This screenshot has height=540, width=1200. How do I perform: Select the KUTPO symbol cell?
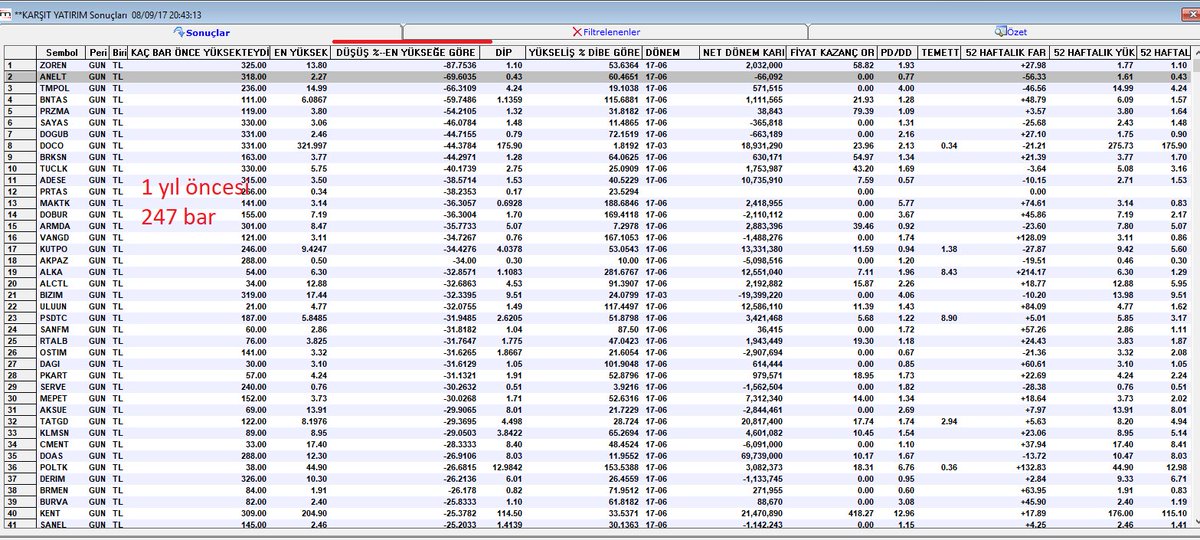pyautogui.click(x=61, y=249)
